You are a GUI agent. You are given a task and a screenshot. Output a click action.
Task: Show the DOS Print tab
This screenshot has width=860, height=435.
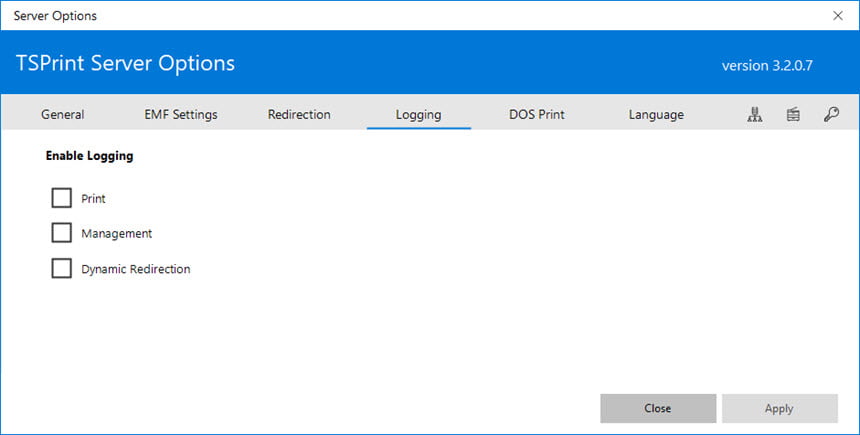click(x=537, y=114)
